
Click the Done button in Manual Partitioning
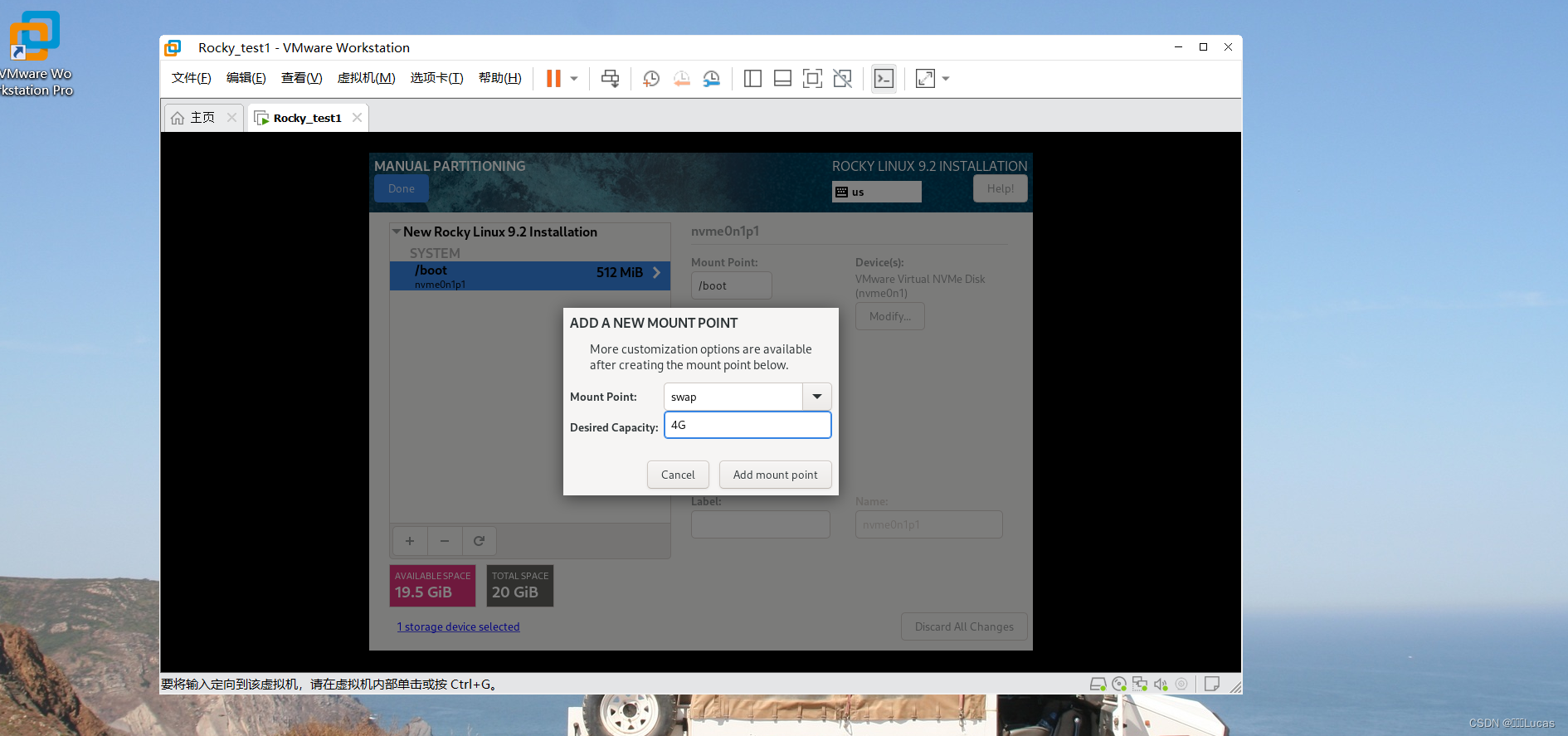401,188
